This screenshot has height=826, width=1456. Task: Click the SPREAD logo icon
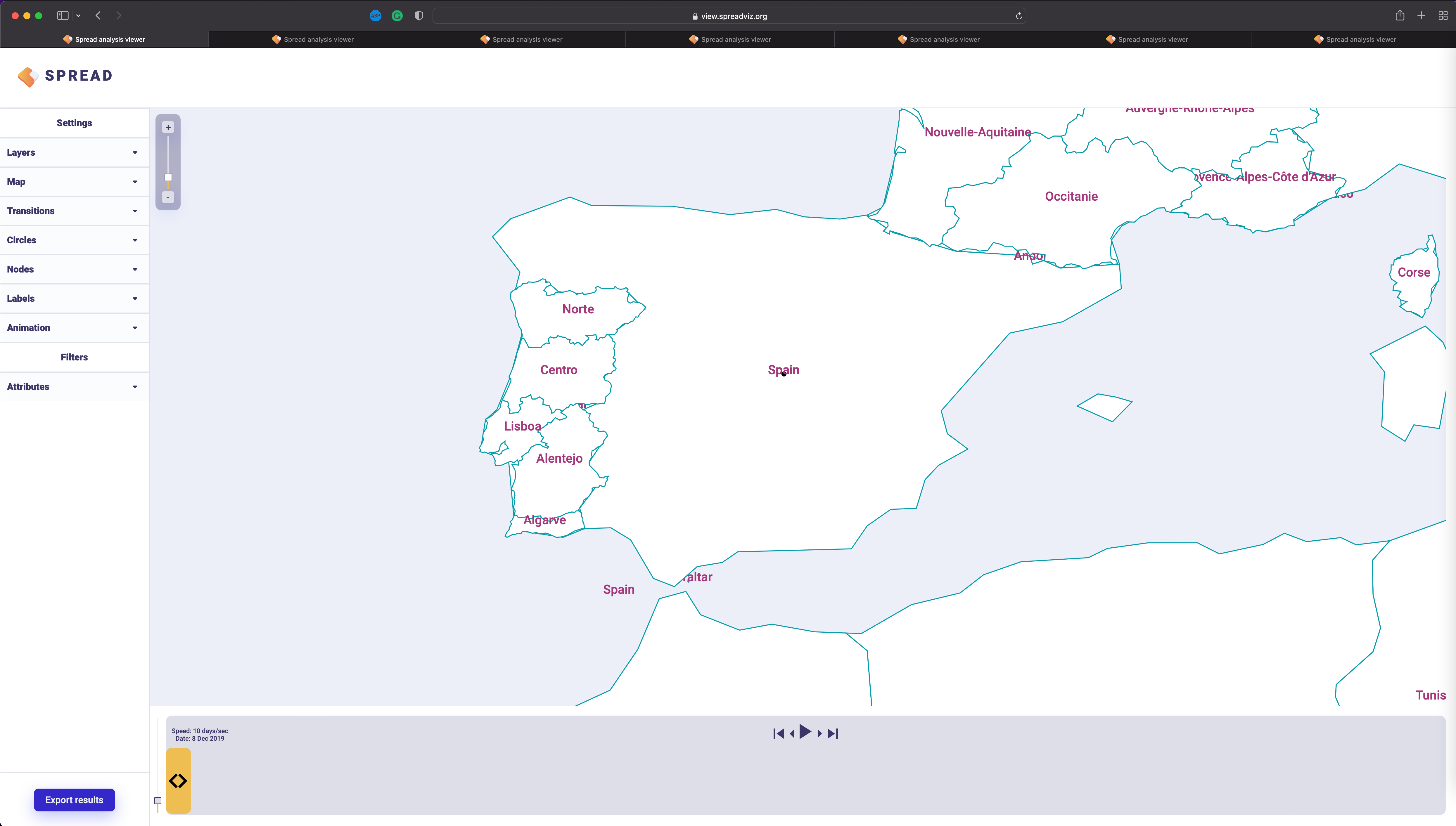coord(28,77)
